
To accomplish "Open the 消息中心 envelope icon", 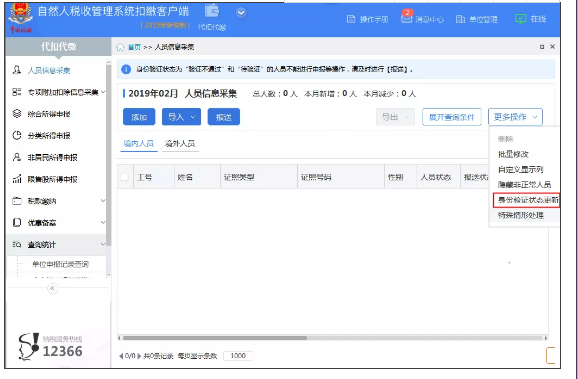I will [406, 19].
